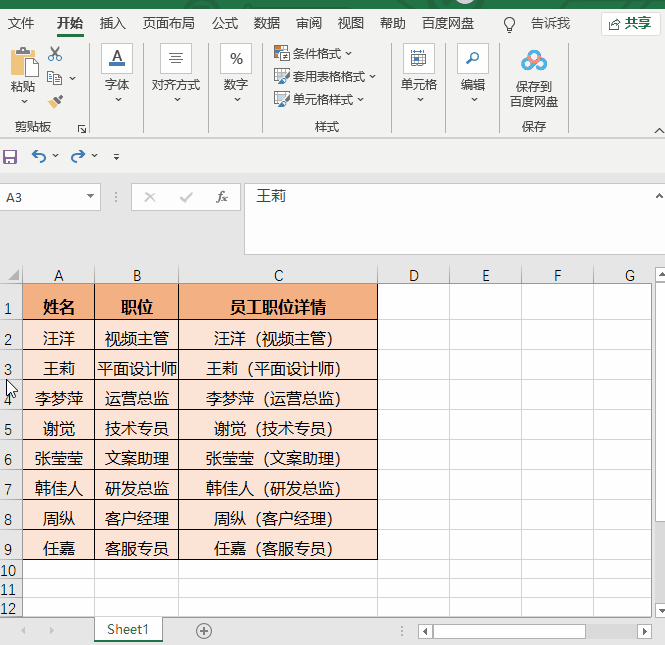Click the vertical scrollbar down arrow

pyautogui.click(x=660, y=610)
